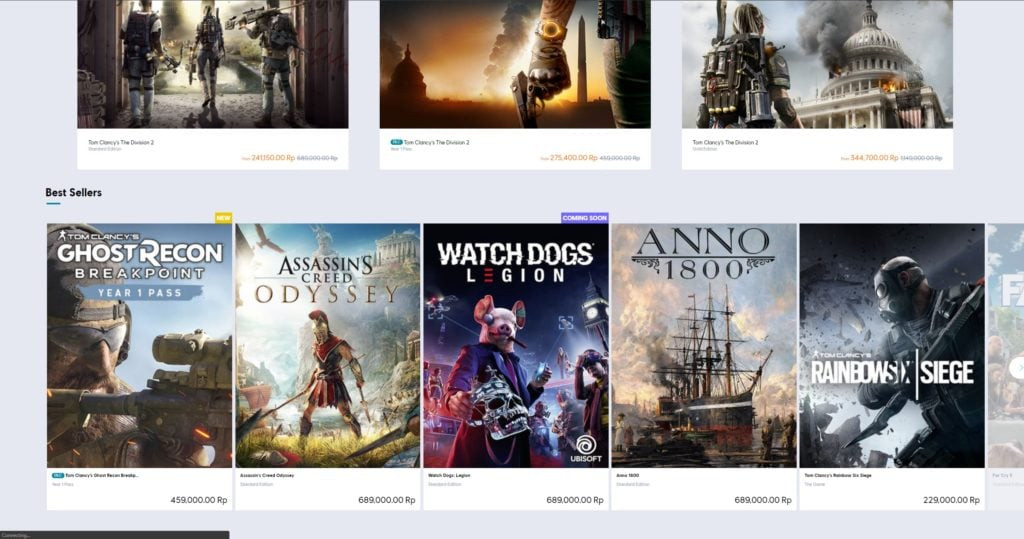Viewport: 1024px width, 539px height.
Task: Open The Division 2 Gold Edition image
Action: click(x=817, y=64)
